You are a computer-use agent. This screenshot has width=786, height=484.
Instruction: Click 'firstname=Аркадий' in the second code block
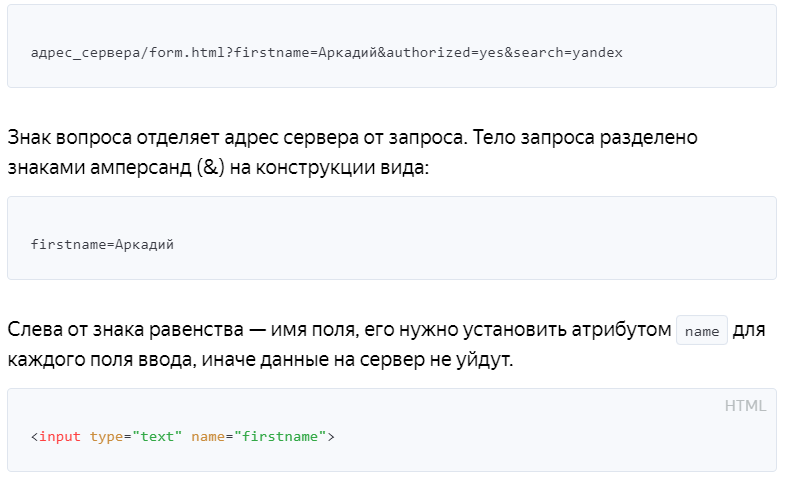(x=102, y=245)
